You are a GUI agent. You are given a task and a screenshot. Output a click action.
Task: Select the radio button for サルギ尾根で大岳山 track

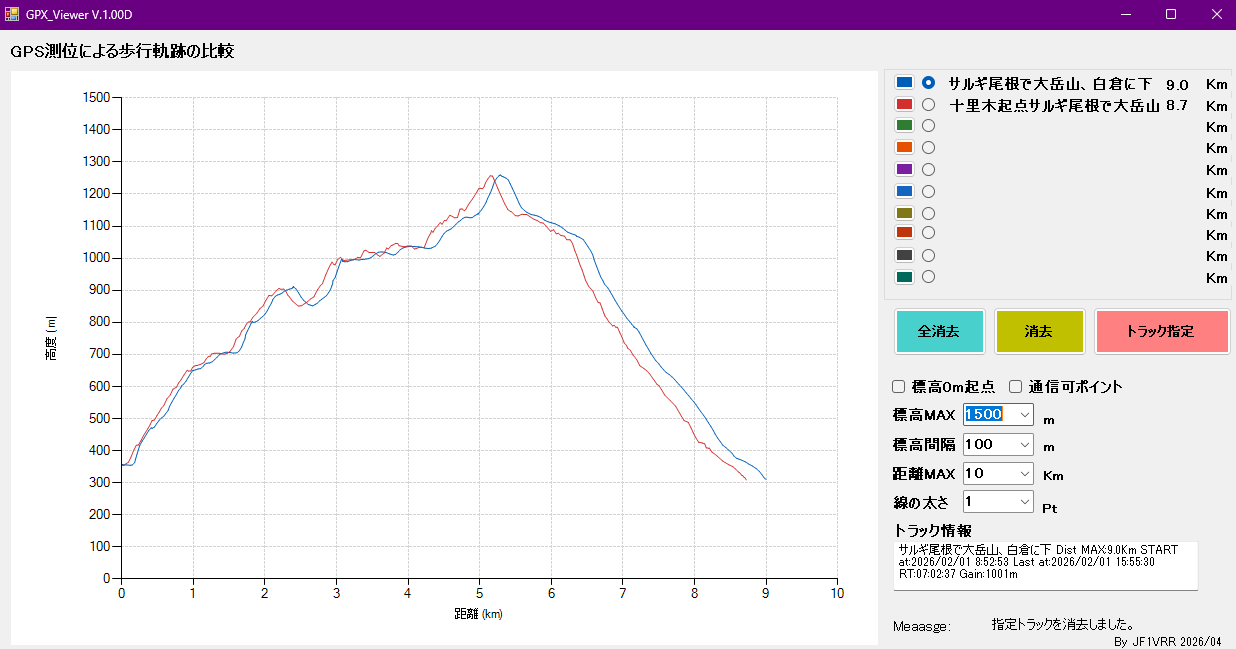[x=928, y=83]
